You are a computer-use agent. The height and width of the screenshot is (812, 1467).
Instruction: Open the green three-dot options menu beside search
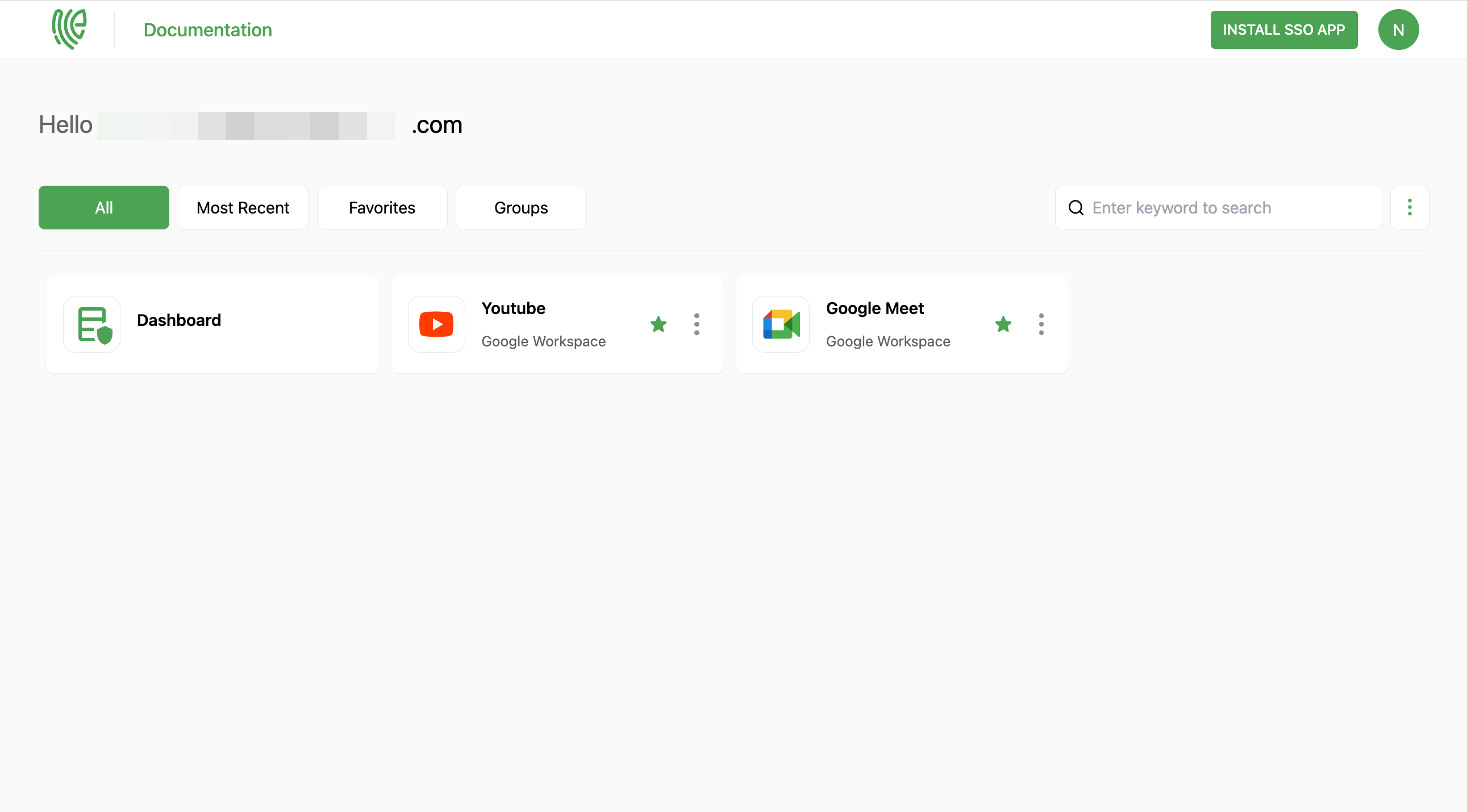1410,208
